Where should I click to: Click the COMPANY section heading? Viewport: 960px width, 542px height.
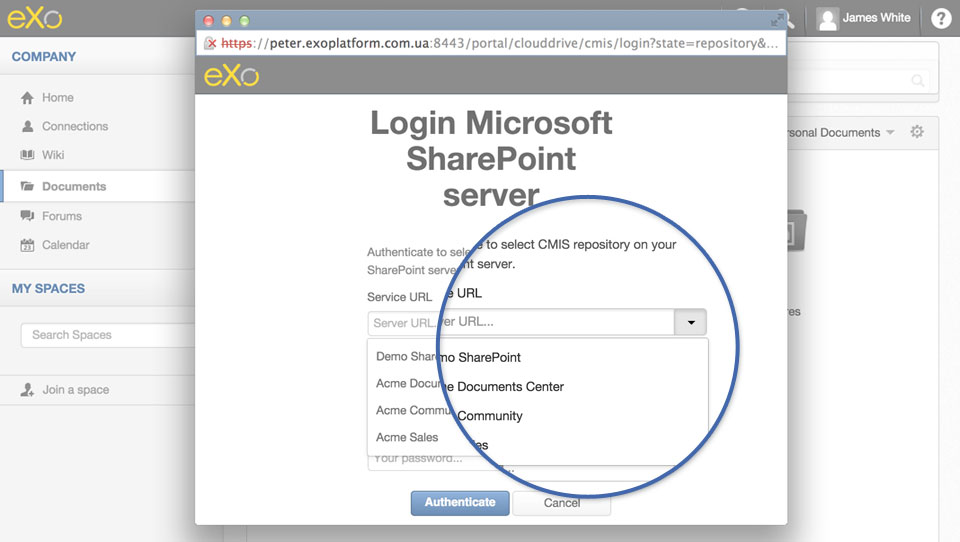pos(43,56)
